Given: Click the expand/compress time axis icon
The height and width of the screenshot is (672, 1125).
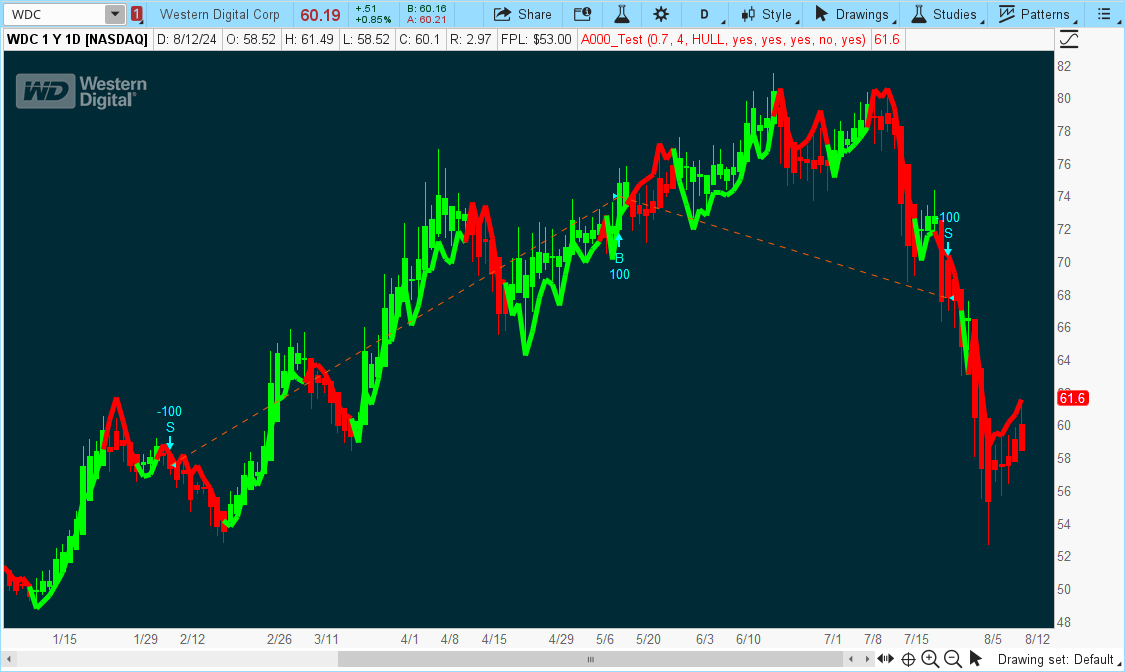Looking at the screenshot, I should [885, 659].
